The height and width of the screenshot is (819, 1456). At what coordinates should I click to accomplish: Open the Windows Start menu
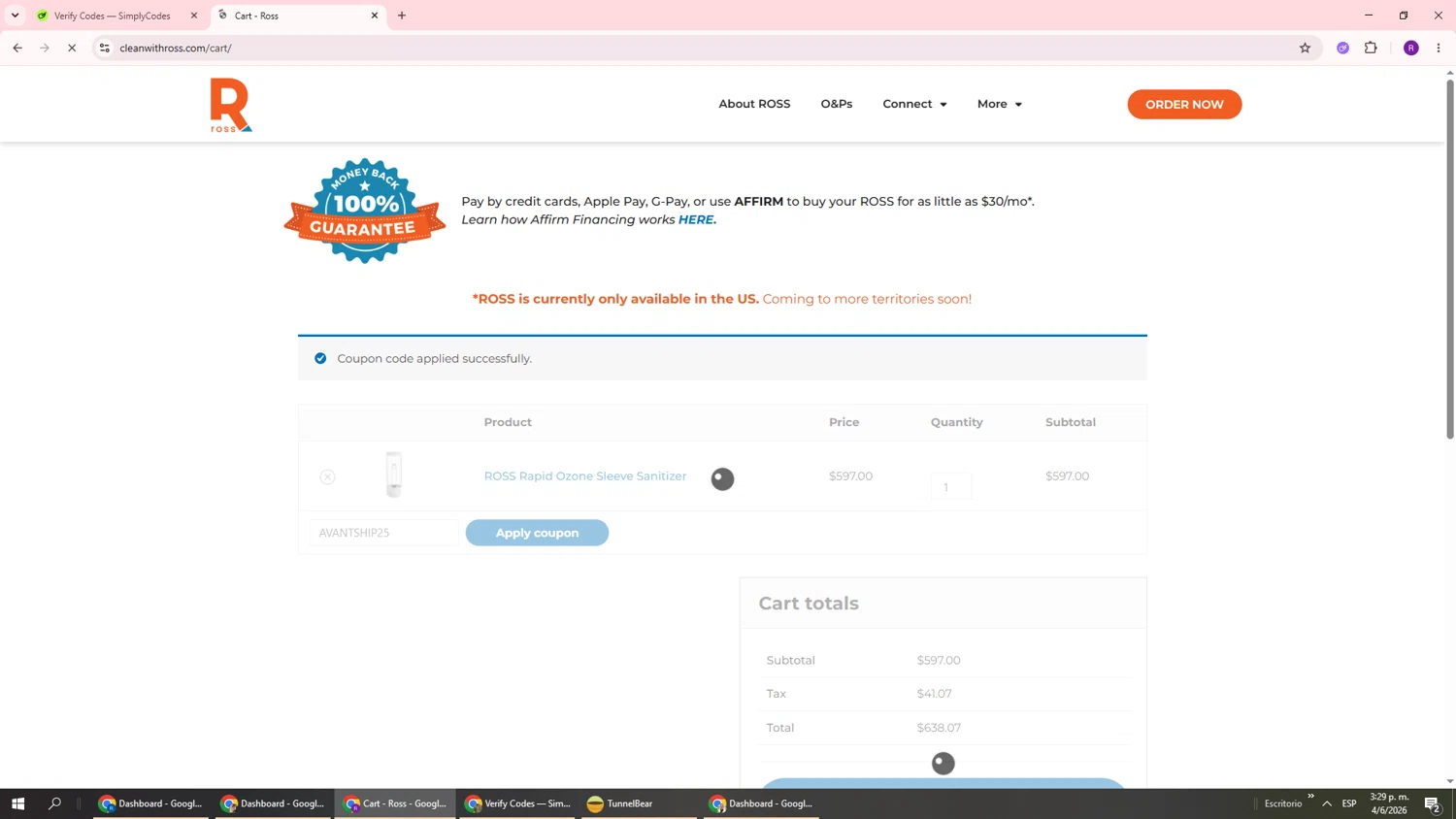pyautogui.click(x=17, y=803)
